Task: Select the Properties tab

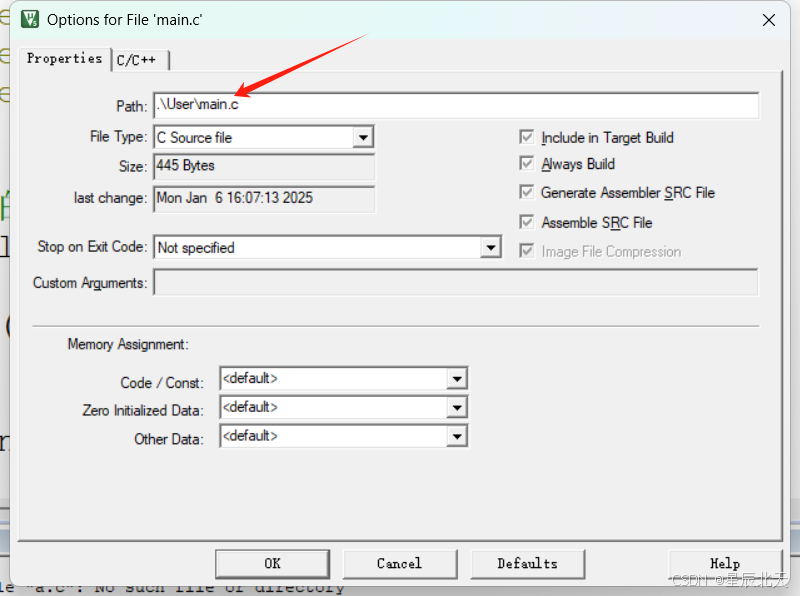Action: [65, 59]
